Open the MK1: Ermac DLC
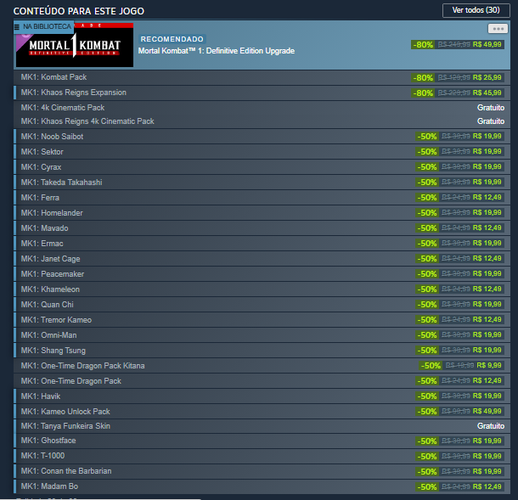The width and height of the screenshot is (518, 500). pos(262,243)
